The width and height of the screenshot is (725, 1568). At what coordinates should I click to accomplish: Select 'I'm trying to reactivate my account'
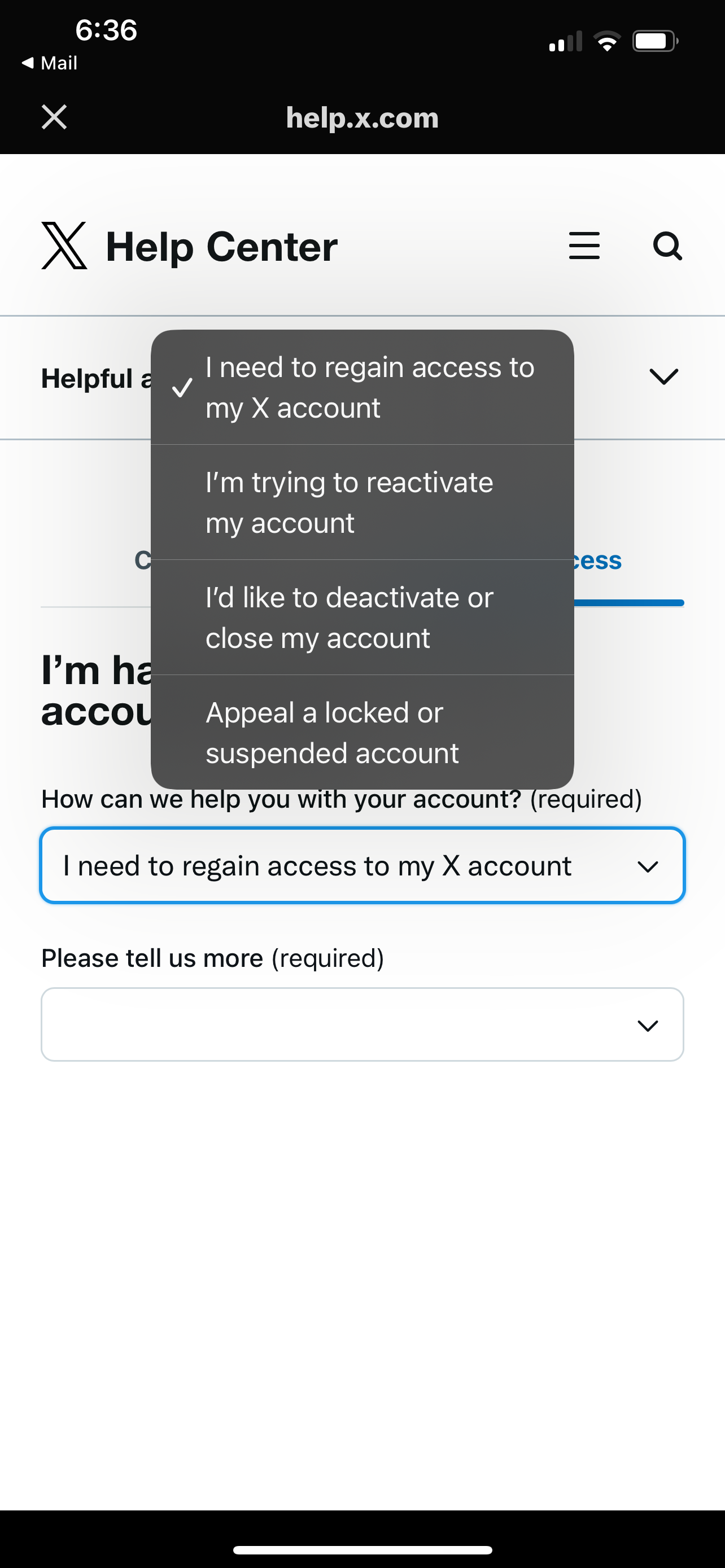pyautogui.click(x=362, y=502)
